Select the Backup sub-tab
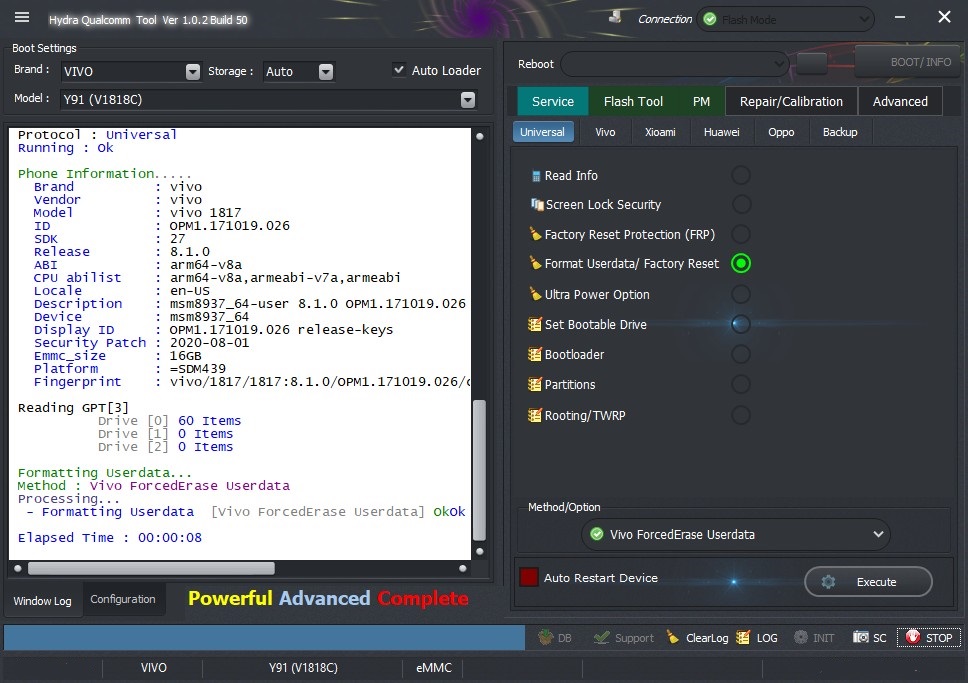Screen dimensions: 968x683 [x=840, y=132]
